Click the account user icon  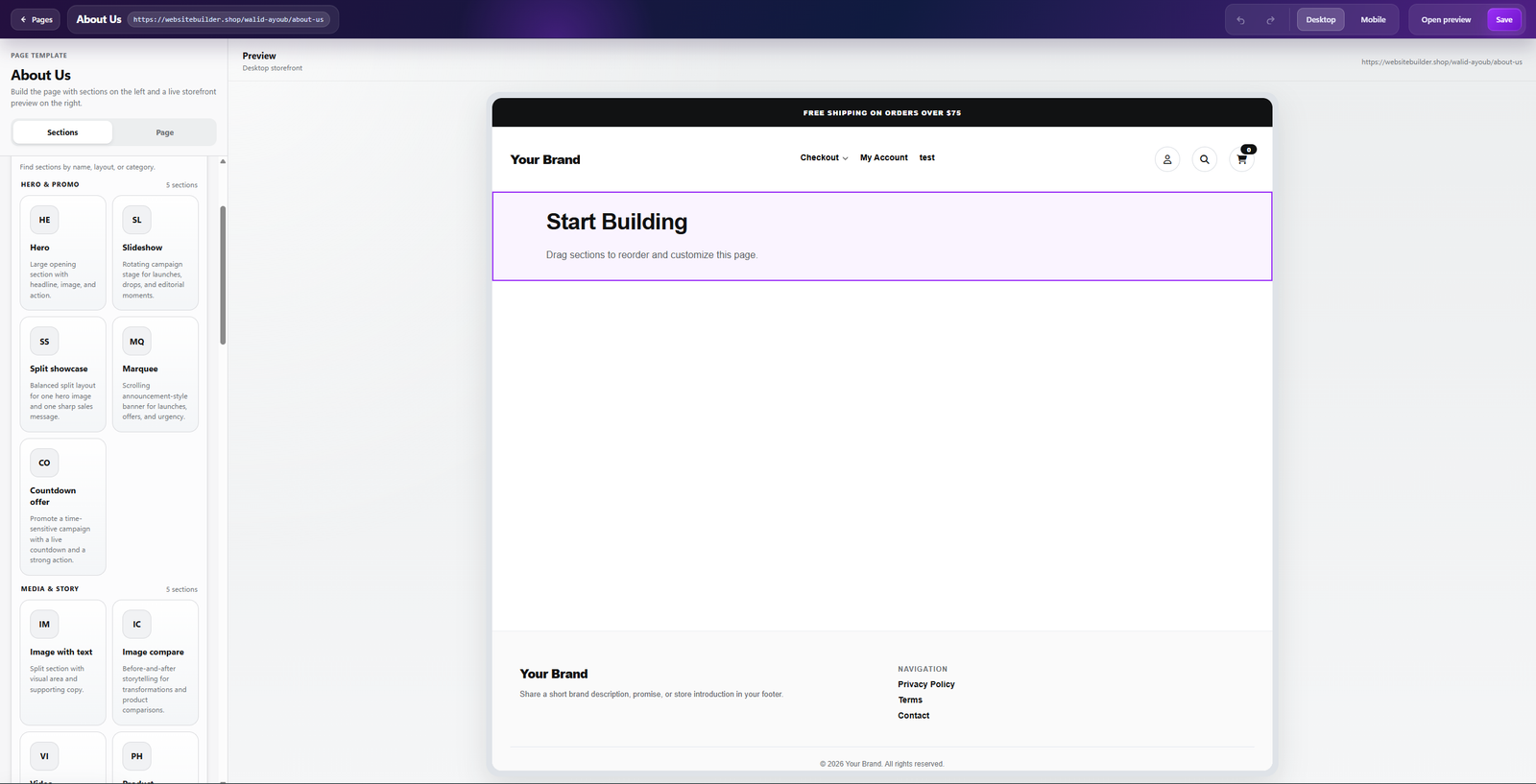(x=1167, y=159)
